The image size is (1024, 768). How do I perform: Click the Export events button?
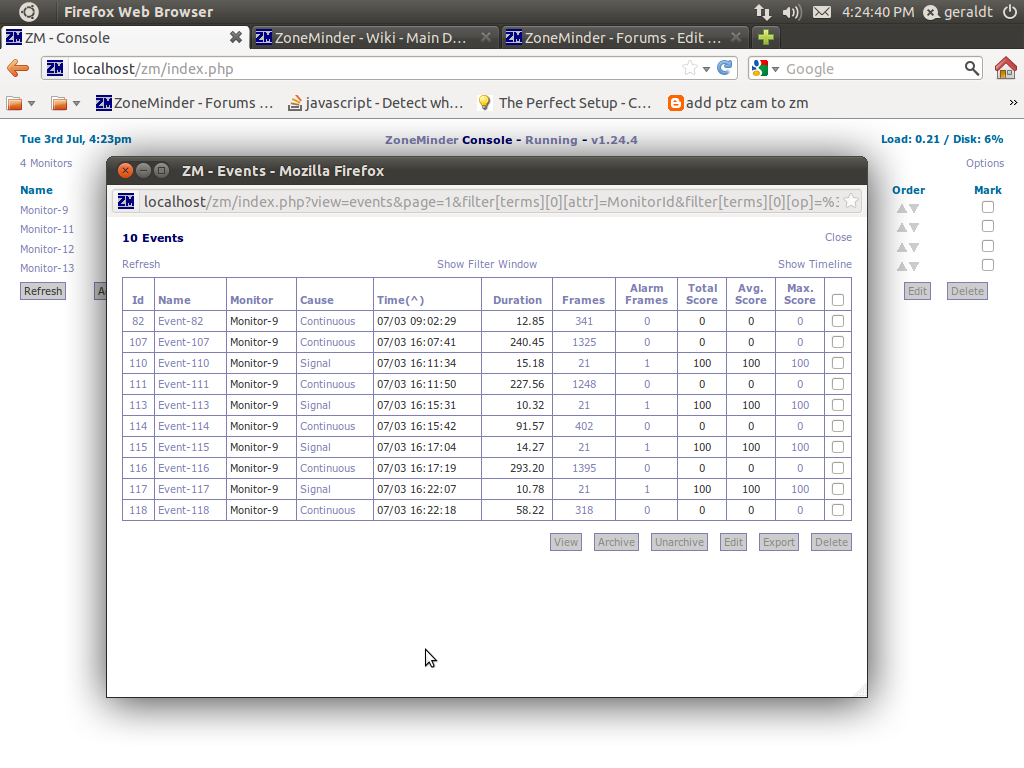coord(778,542)
